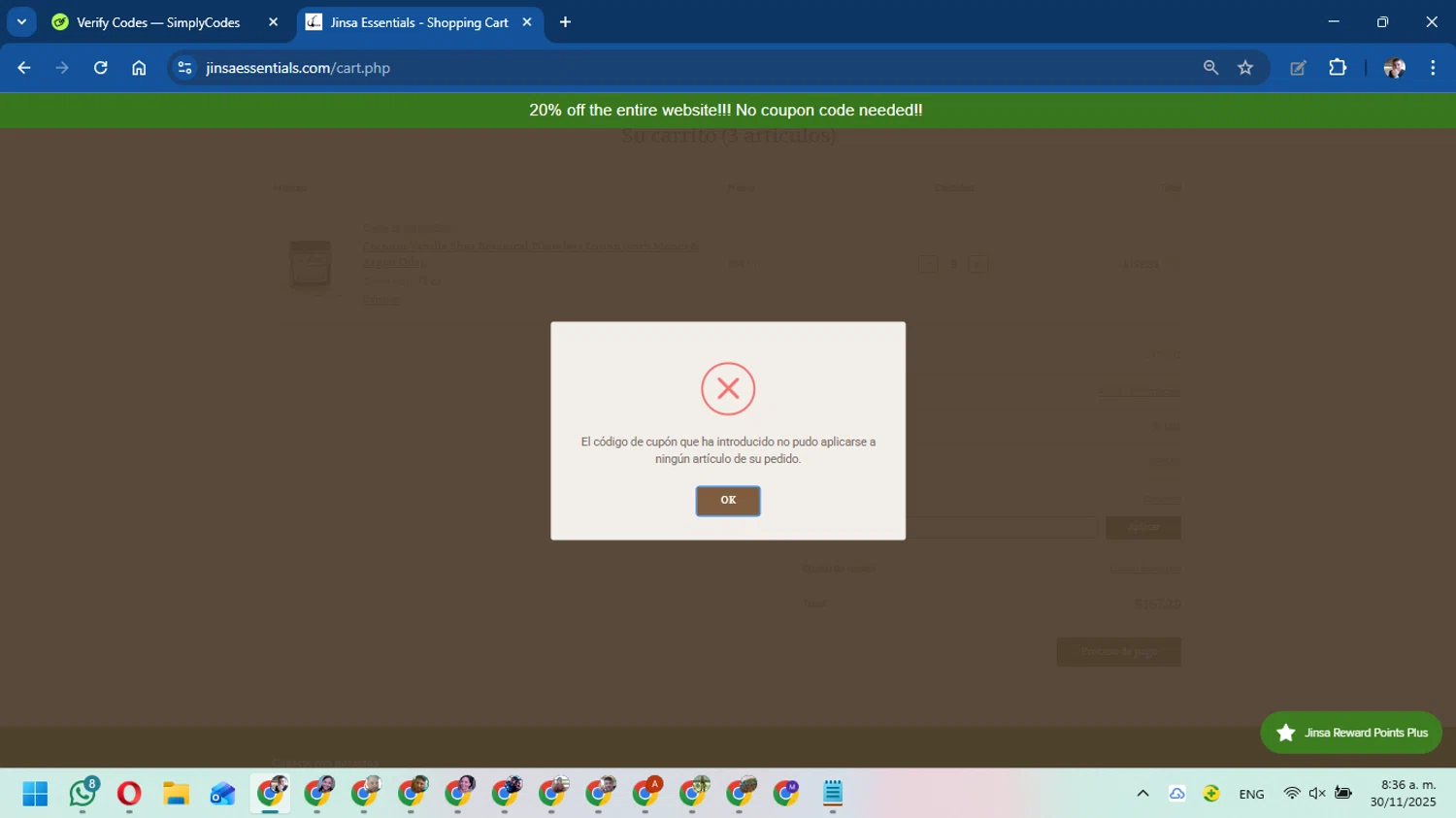Open Wi-Fi network settings in tray
Viewport: 1456px width, 818px height.
point(1292,794)
